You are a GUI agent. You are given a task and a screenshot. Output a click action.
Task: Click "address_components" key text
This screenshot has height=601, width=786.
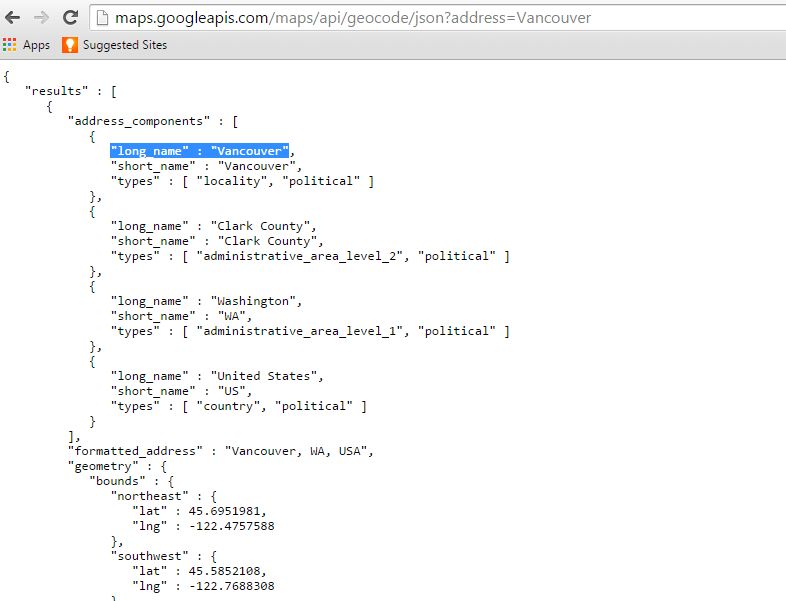tap(139, 121)
